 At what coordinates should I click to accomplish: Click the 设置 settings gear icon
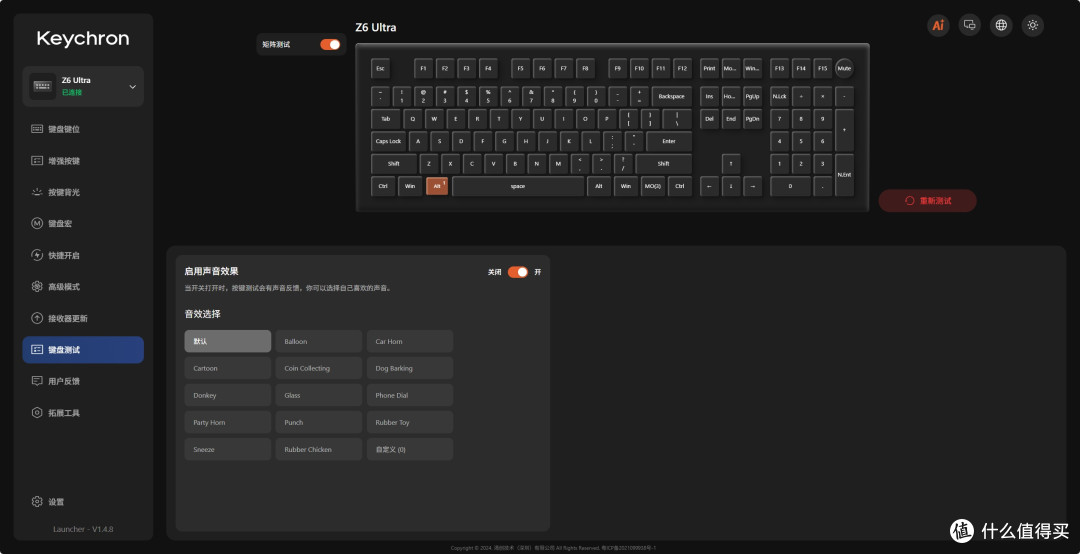click(x=37, y=502)
